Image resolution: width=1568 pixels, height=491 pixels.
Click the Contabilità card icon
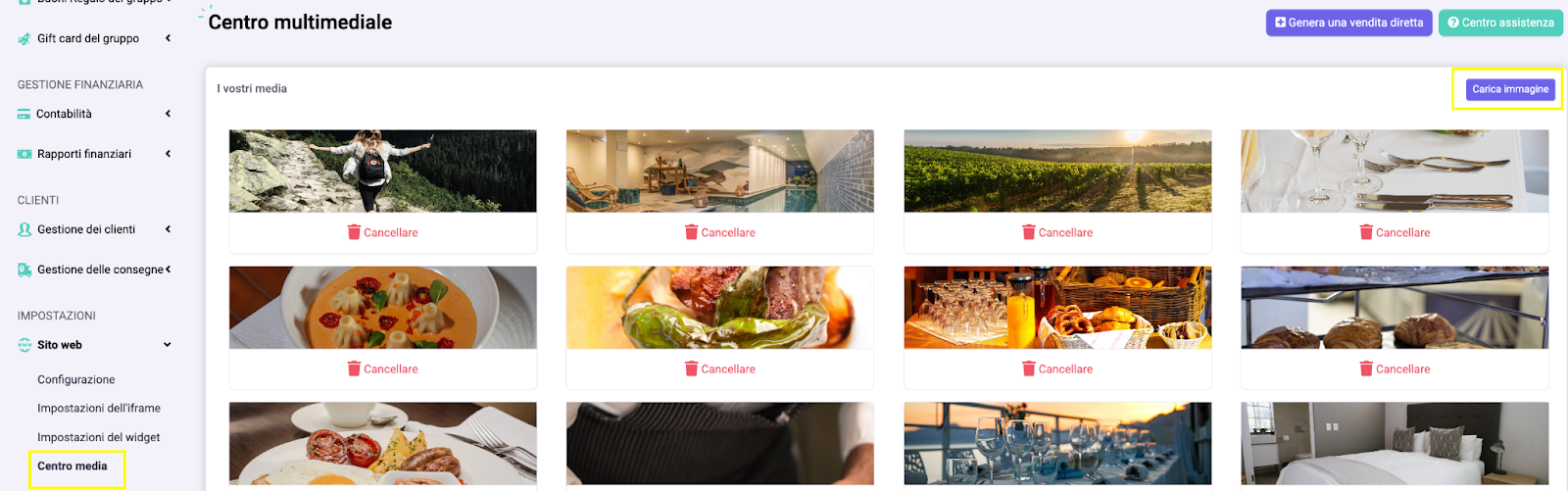coord(24,115)
